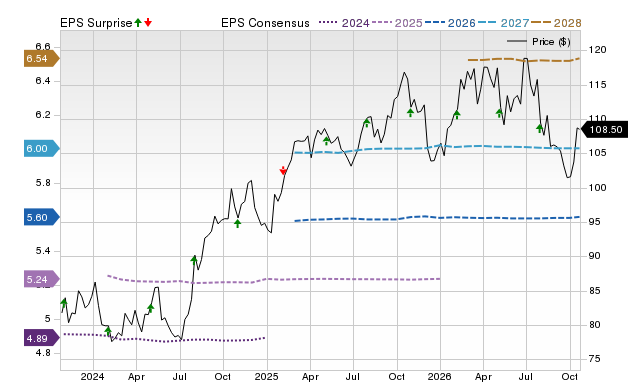The width and height of the screenshot is (640, 382).
Task: Click the 6.54 brown value tag
Action: tap(42, 58)
